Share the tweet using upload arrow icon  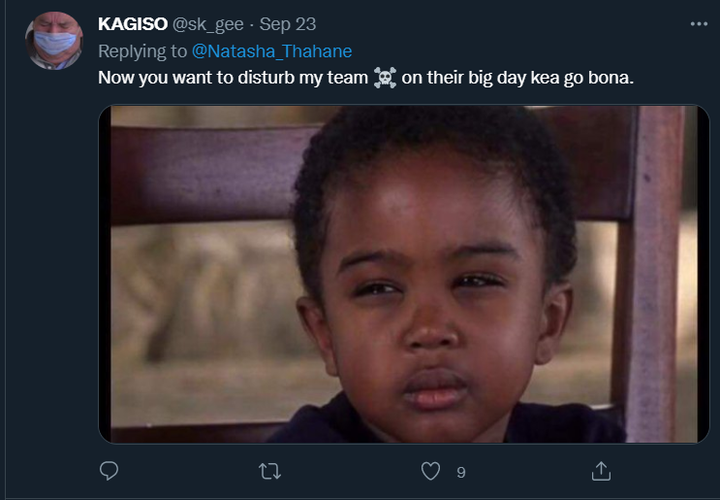coord(601,471)
